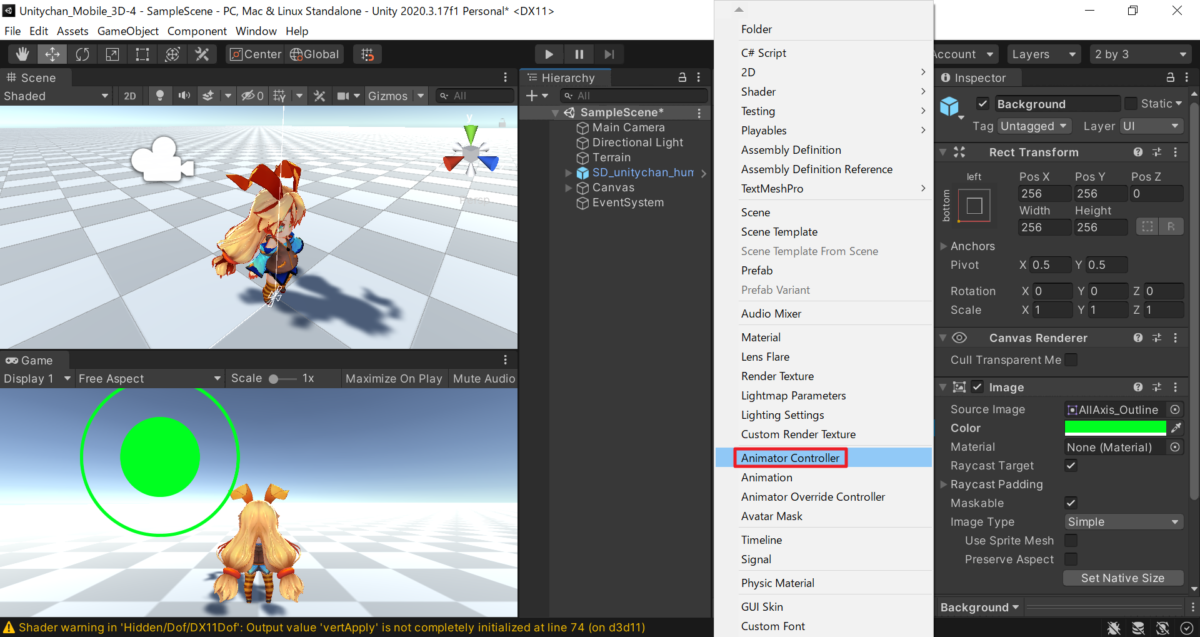Image resolution: width=1200 pixels, height=637 pixels.
Task: Open the Color swatch picker
Action: [x=1116, y=428]
